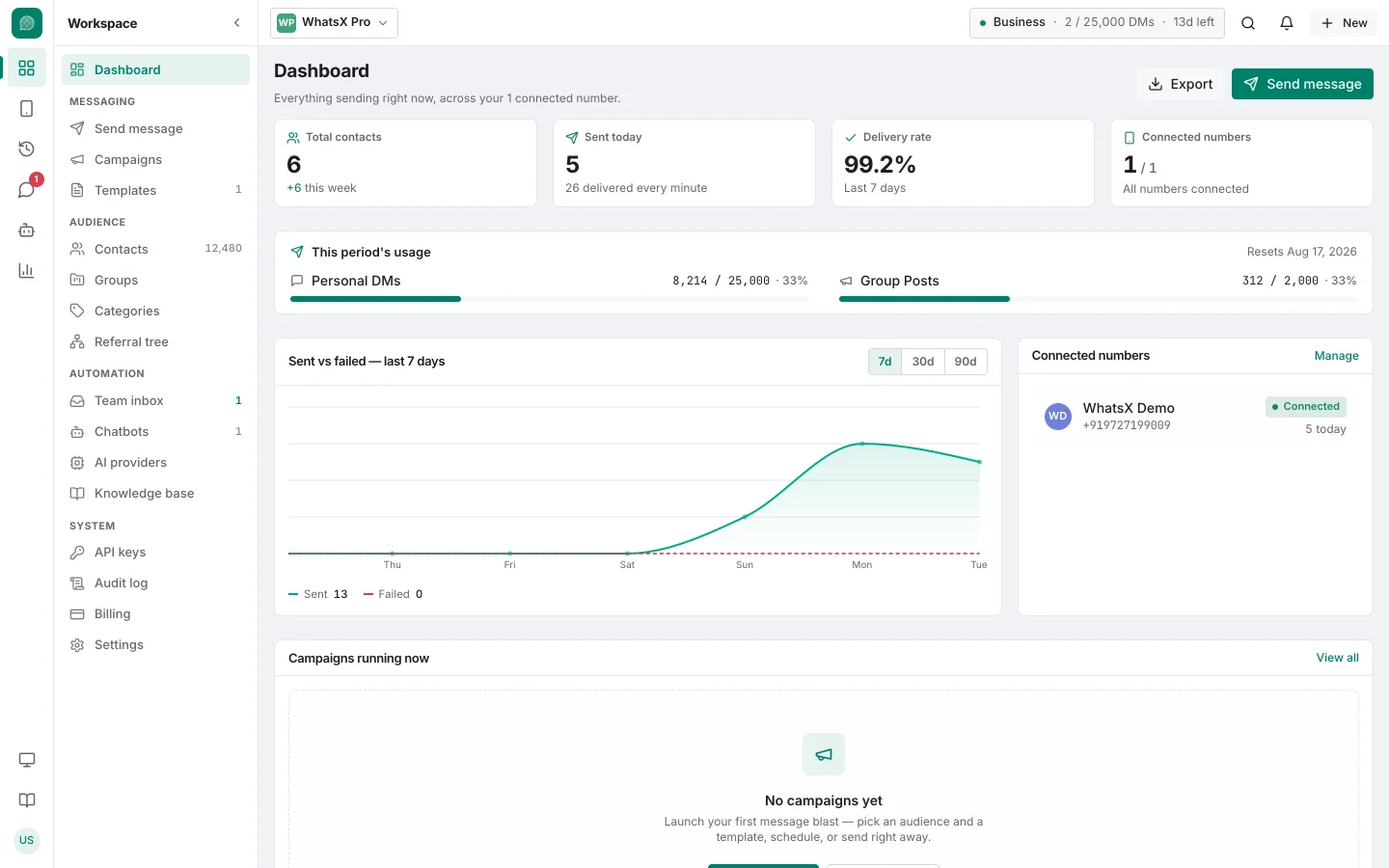Open Campaigns in the sidebar
The height and width of the screenshot is (868, 1389).
coord(155,159)
